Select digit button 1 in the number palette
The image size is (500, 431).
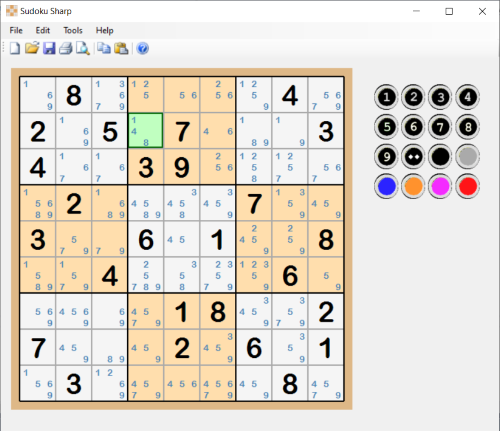pyautogui.click(x=386, y=97)
